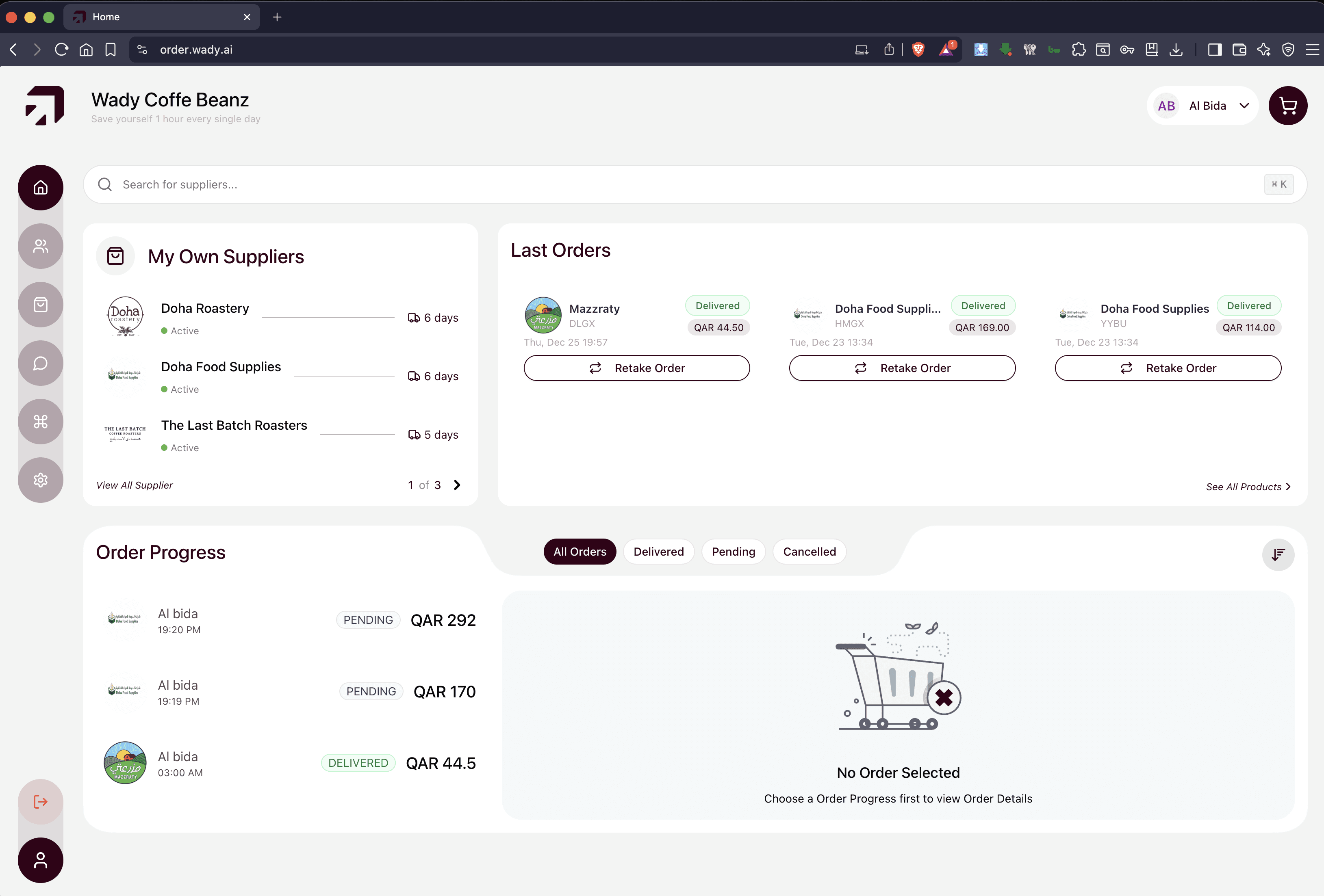Open the settings gear sidebar icon
This screenshot has width=1324, height=896.
[x=41, y=480]
